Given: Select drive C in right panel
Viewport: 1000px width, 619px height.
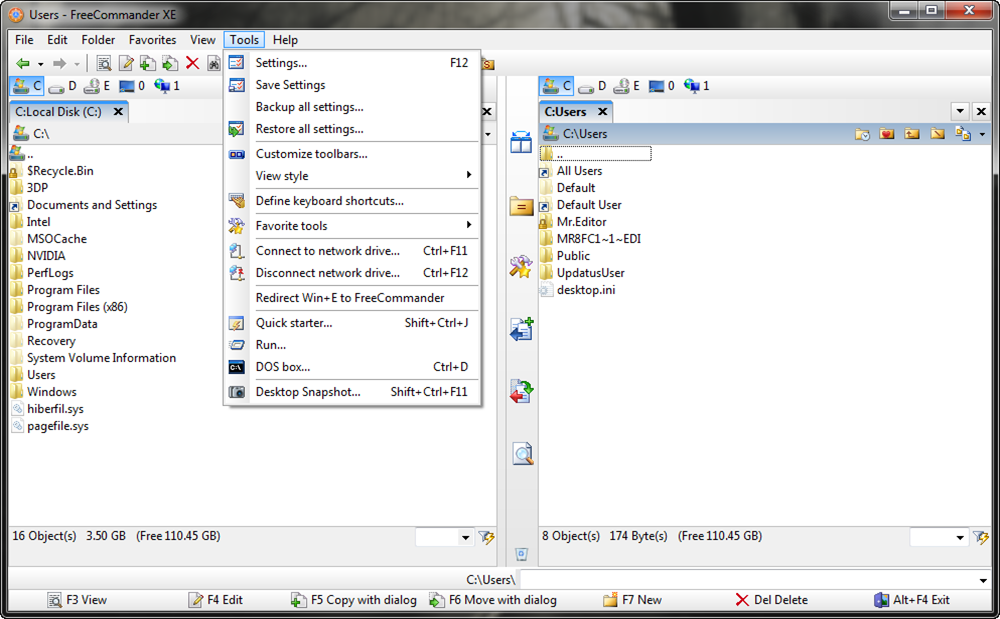Looking at the screenshot, I should (x=556, y=85).
